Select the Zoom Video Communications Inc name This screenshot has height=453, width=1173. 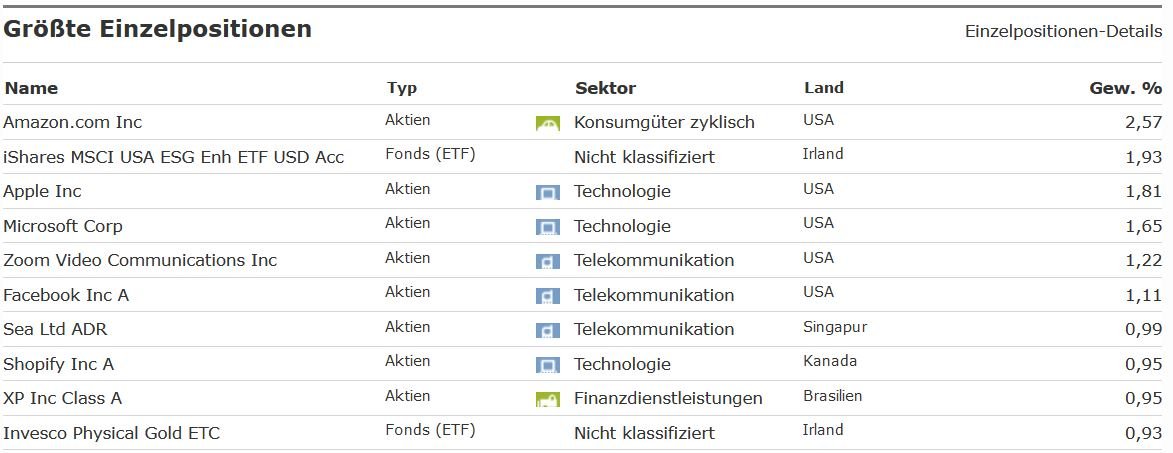pyautogui.click(x=140, y=261)
